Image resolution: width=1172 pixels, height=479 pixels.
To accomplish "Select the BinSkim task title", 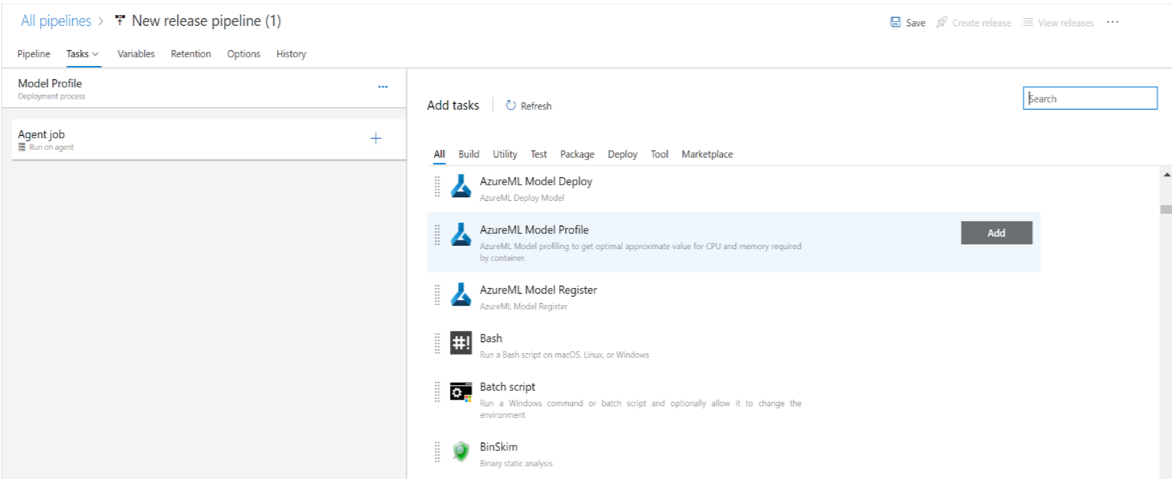I will 499,447.
